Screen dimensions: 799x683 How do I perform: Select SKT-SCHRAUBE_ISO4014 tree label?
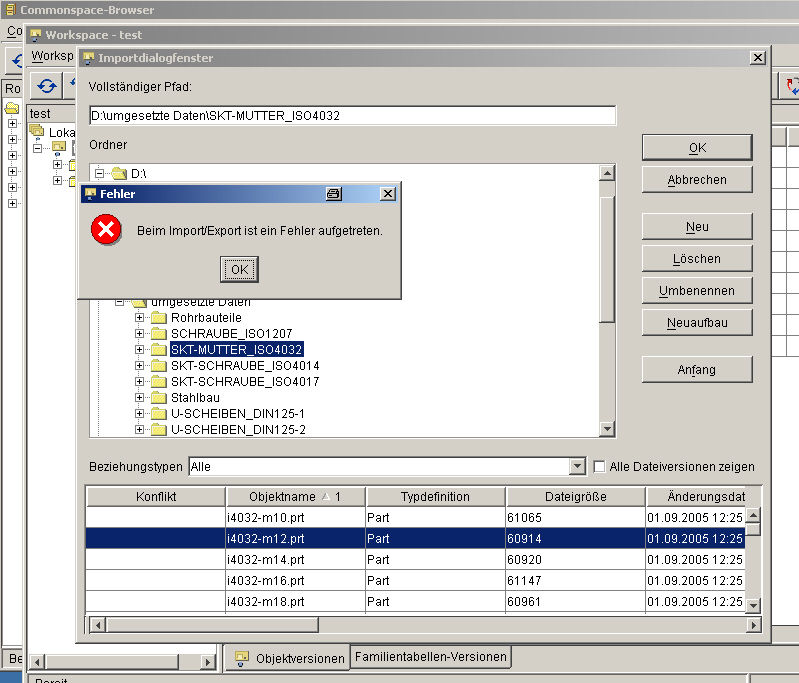(245, 365)
